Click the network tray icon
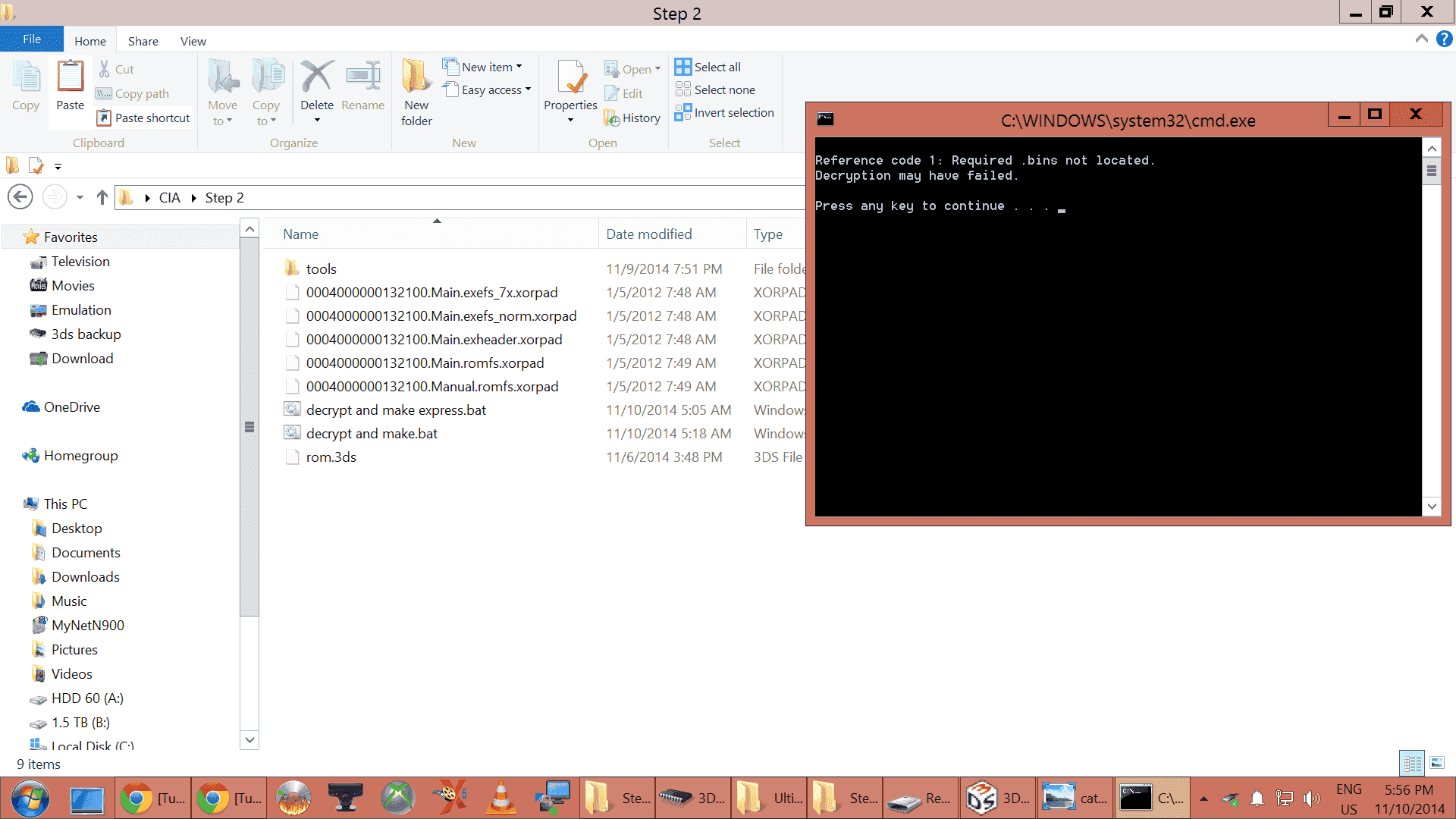This screenshot has height=819, width=1456. (1285, 798)
